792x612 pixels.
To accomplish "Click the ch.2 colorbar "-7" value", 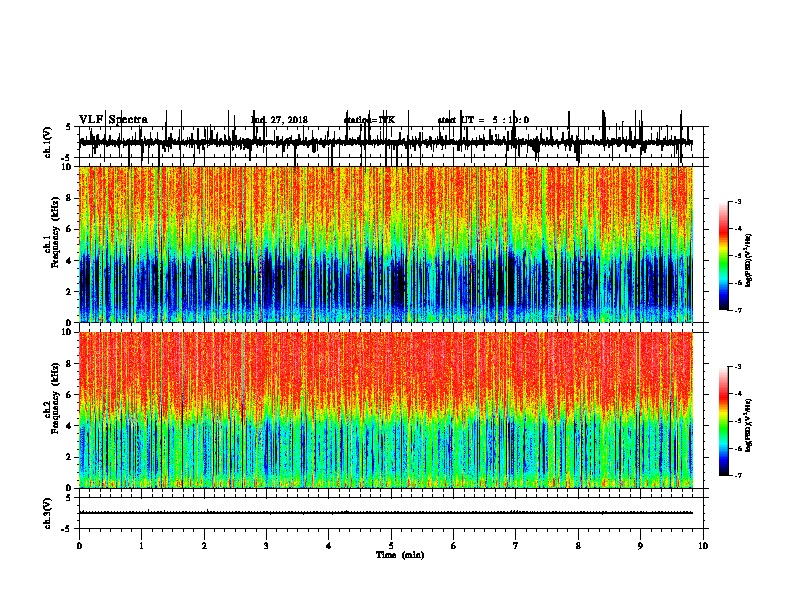I will tap(738, 475).
